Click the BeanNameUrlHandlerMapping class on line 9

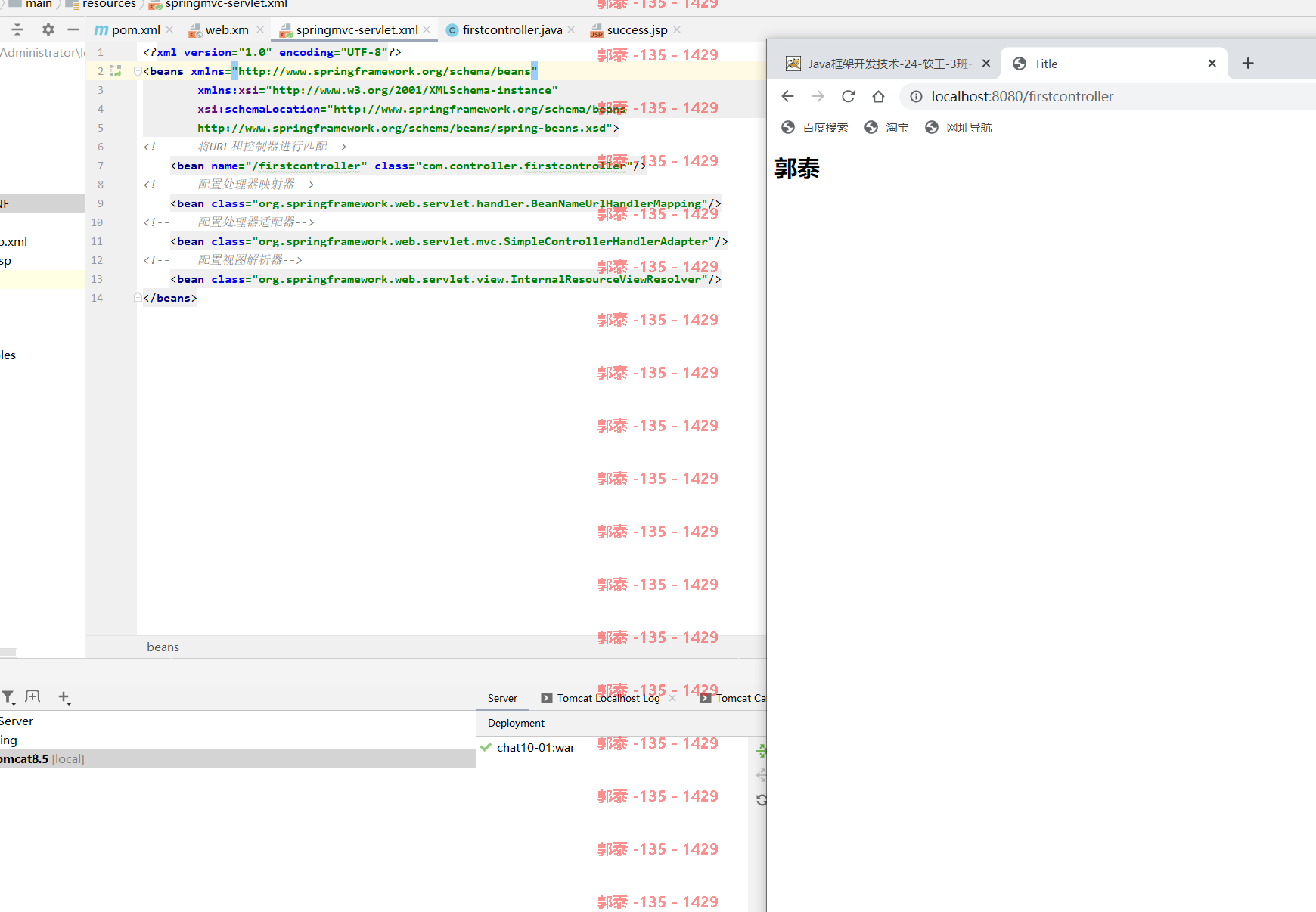pos(616,203)
